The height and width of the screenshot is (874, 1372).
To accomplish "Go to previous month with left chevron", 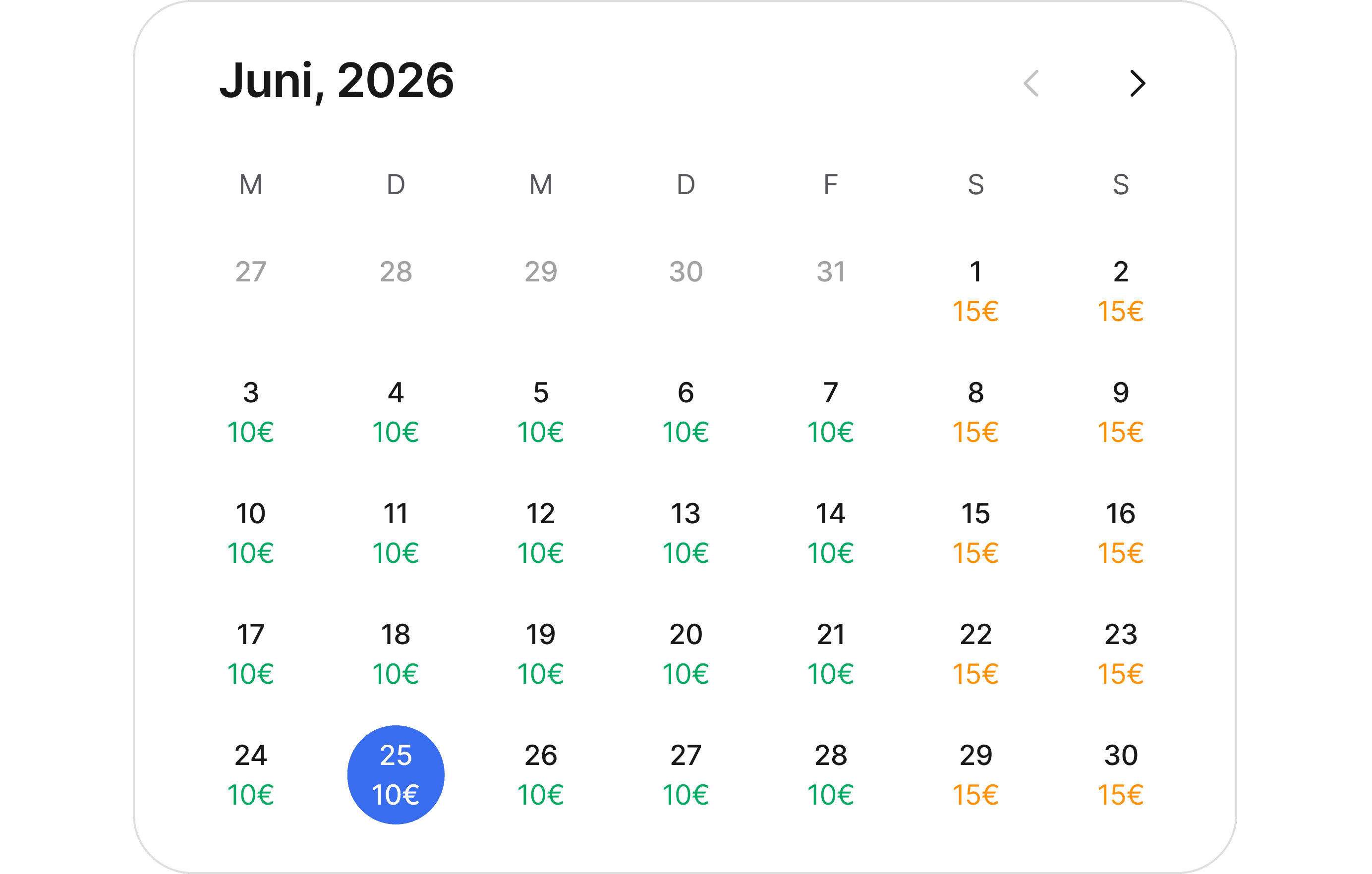I will tap(1031, 84).
